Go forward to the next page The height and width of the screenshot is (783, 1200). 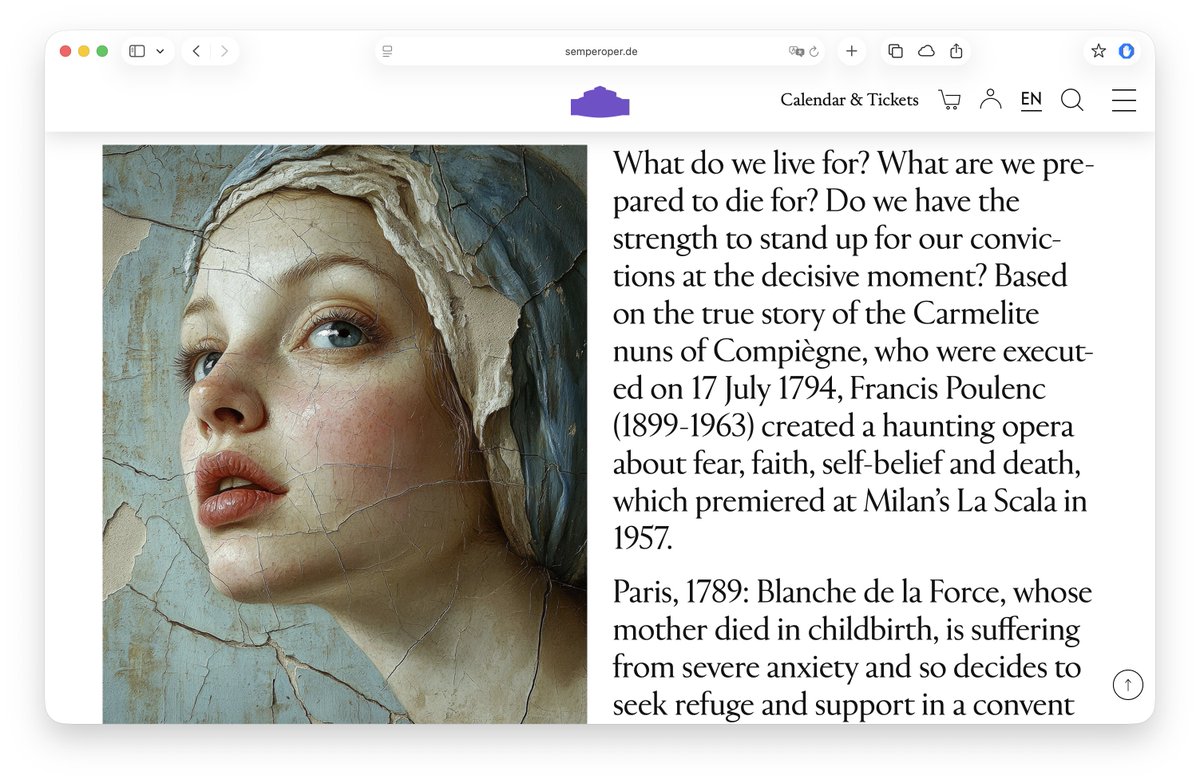224,51
